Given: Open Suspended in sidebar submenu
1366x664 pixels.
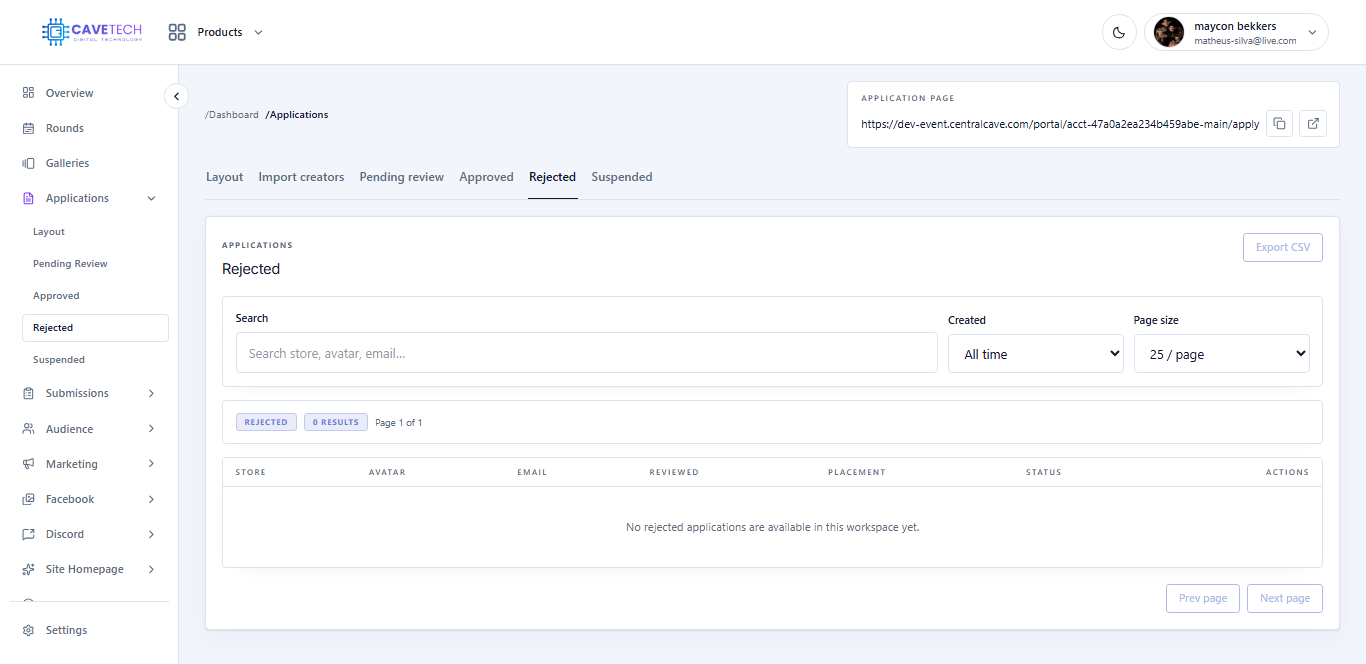Looking at the screenshot, I should (x=59, y=360).
